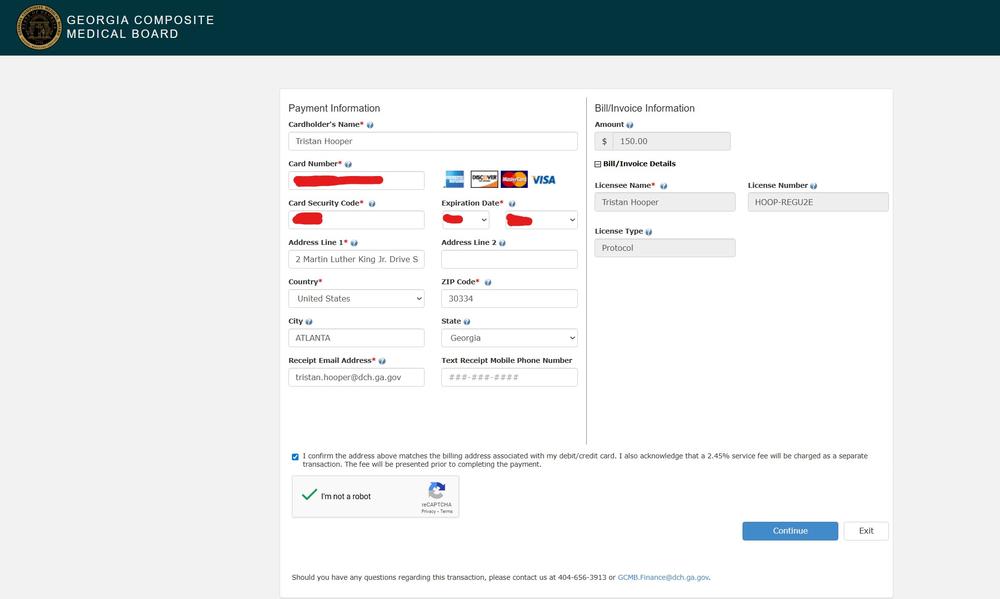Image resolution: width=1000 pixels, height=599 pixels.
Task: Click the Exit button
Action: pyautogui.click(x=865, y=531)
